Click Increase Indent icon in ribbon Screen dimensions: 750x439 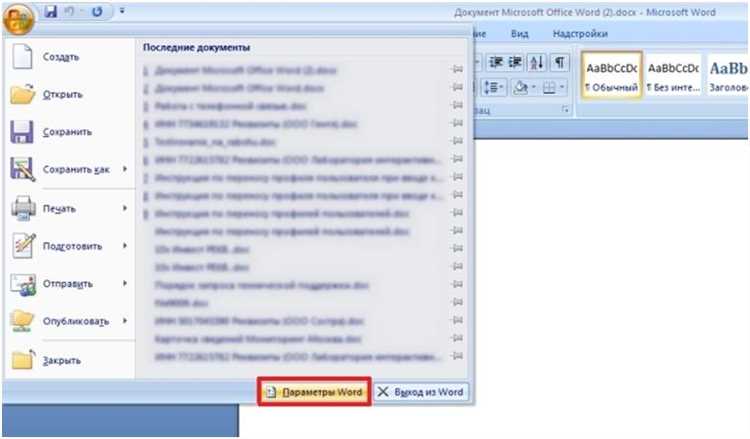515,62
